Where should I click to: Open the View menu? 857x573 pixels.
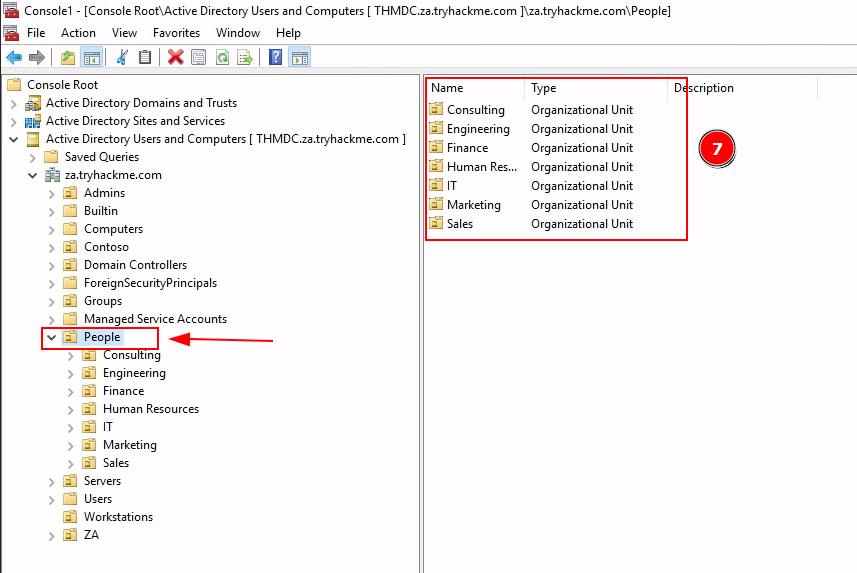[124, 33]
